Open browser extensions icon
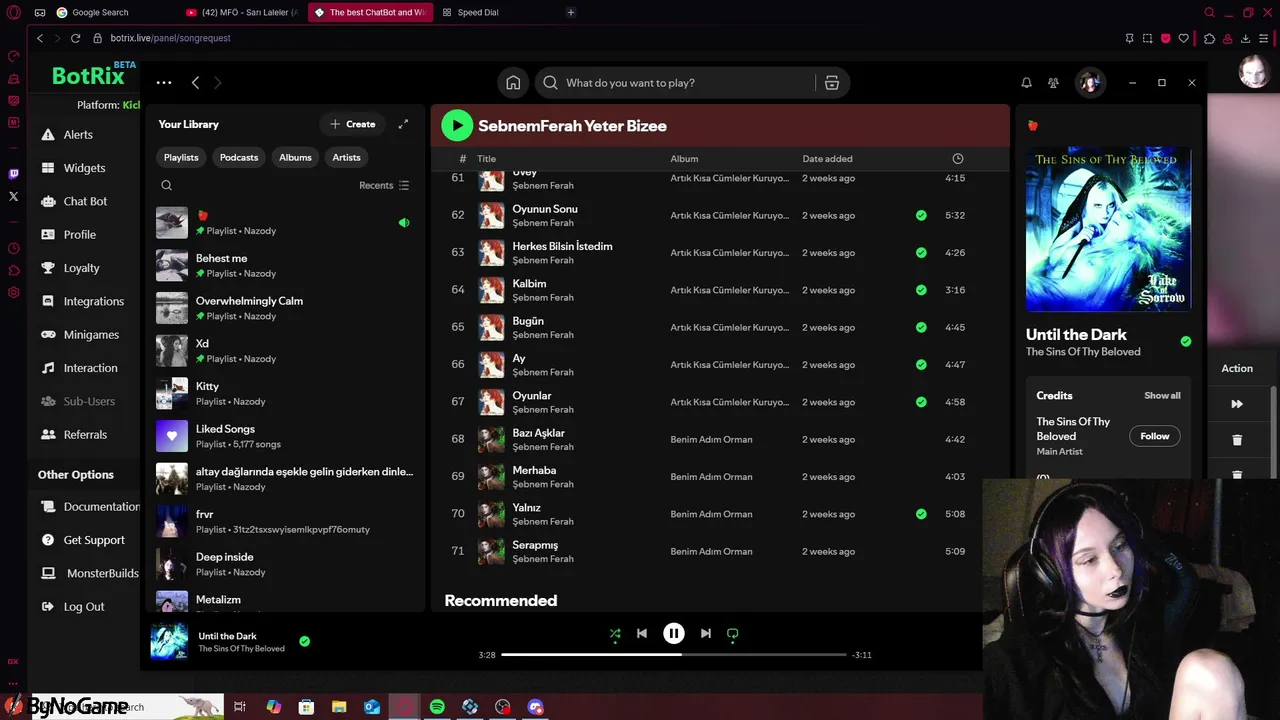This screenshot has height=720, width=1280. [x=1209, y=38]
